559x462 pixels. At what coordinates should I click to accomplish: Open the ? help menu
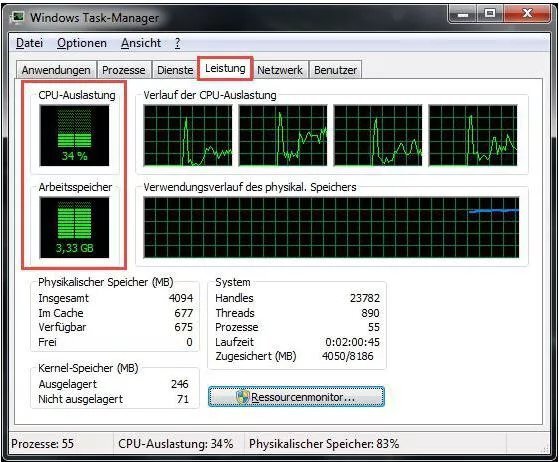tap(177, 43)
